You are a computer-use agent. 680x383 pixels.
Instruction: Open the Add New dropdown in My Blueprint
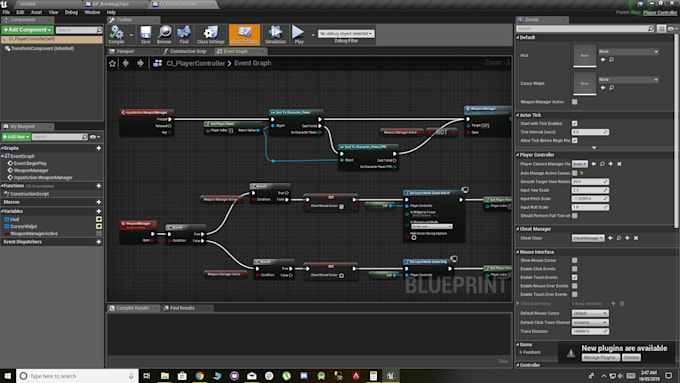(16, 137)
